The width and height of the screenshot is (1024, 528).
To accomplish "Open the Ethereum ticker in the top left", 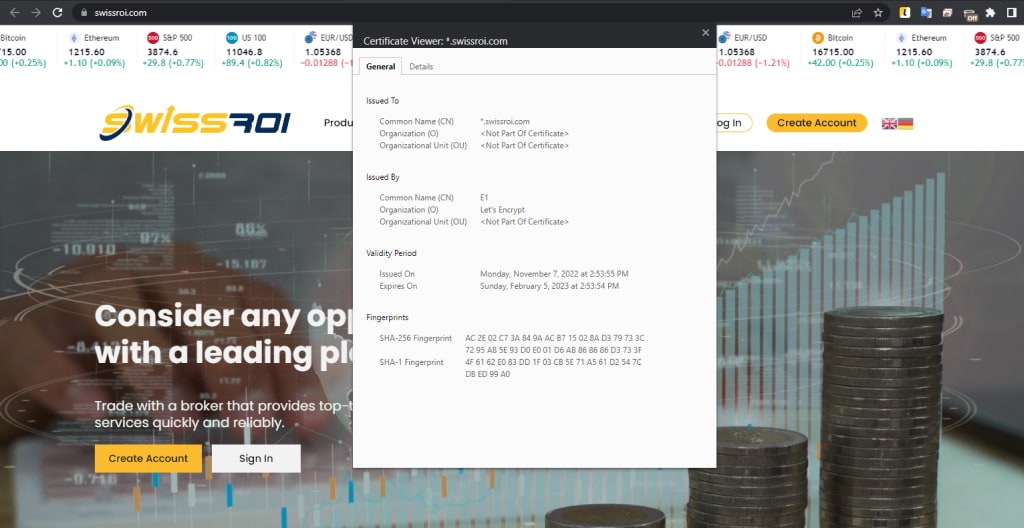I will pos(95,50).
